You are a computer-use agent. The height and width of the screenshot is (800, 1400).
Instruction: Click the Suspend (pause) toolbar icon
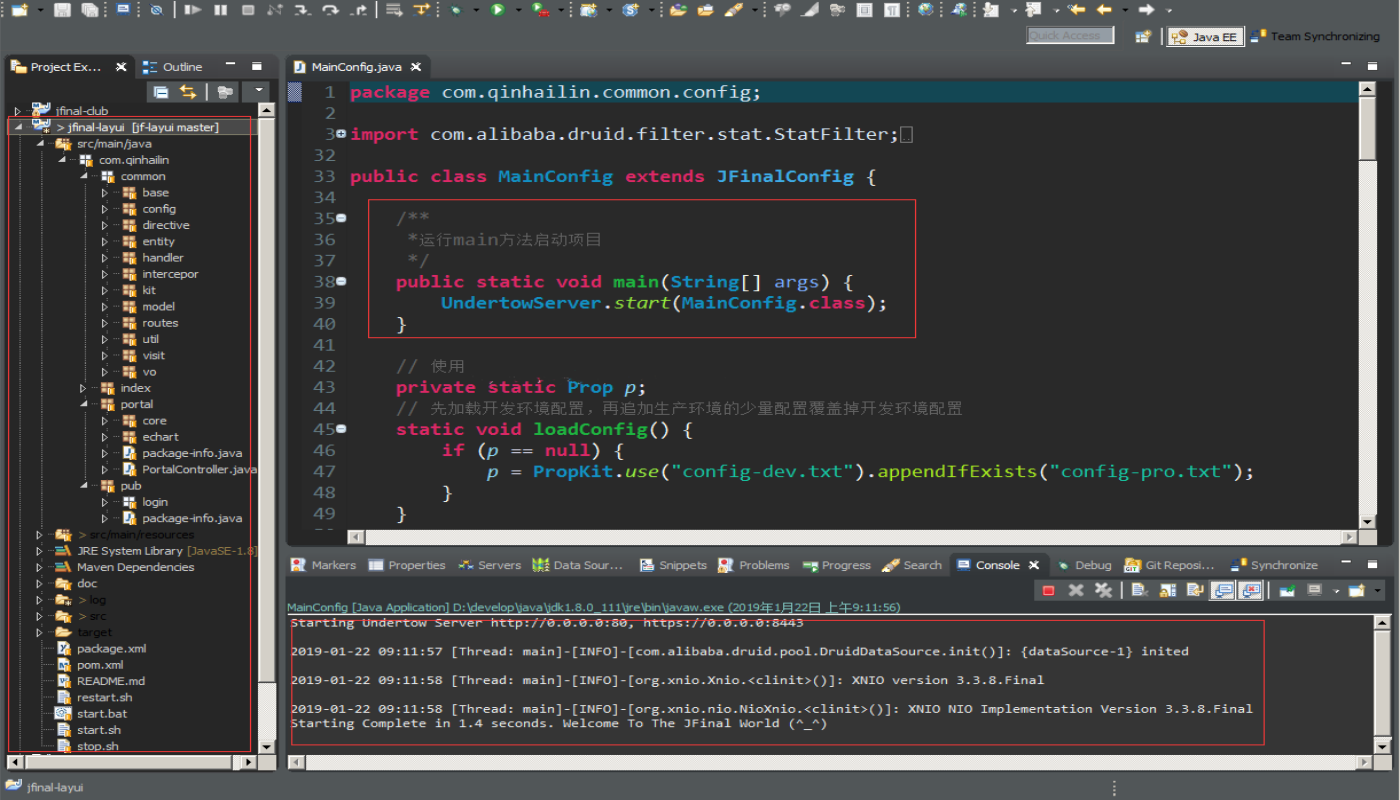click(220, 10)
